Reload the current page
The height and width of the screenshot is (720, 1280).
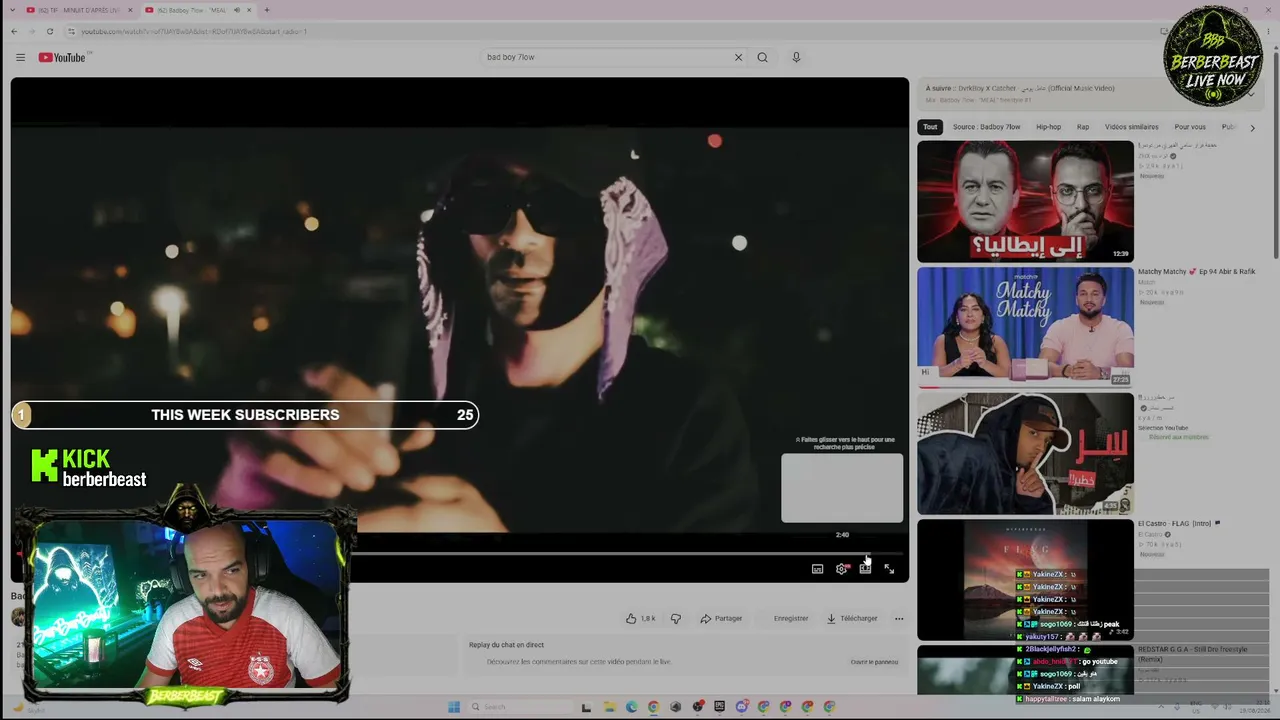[x=49, y=31]
